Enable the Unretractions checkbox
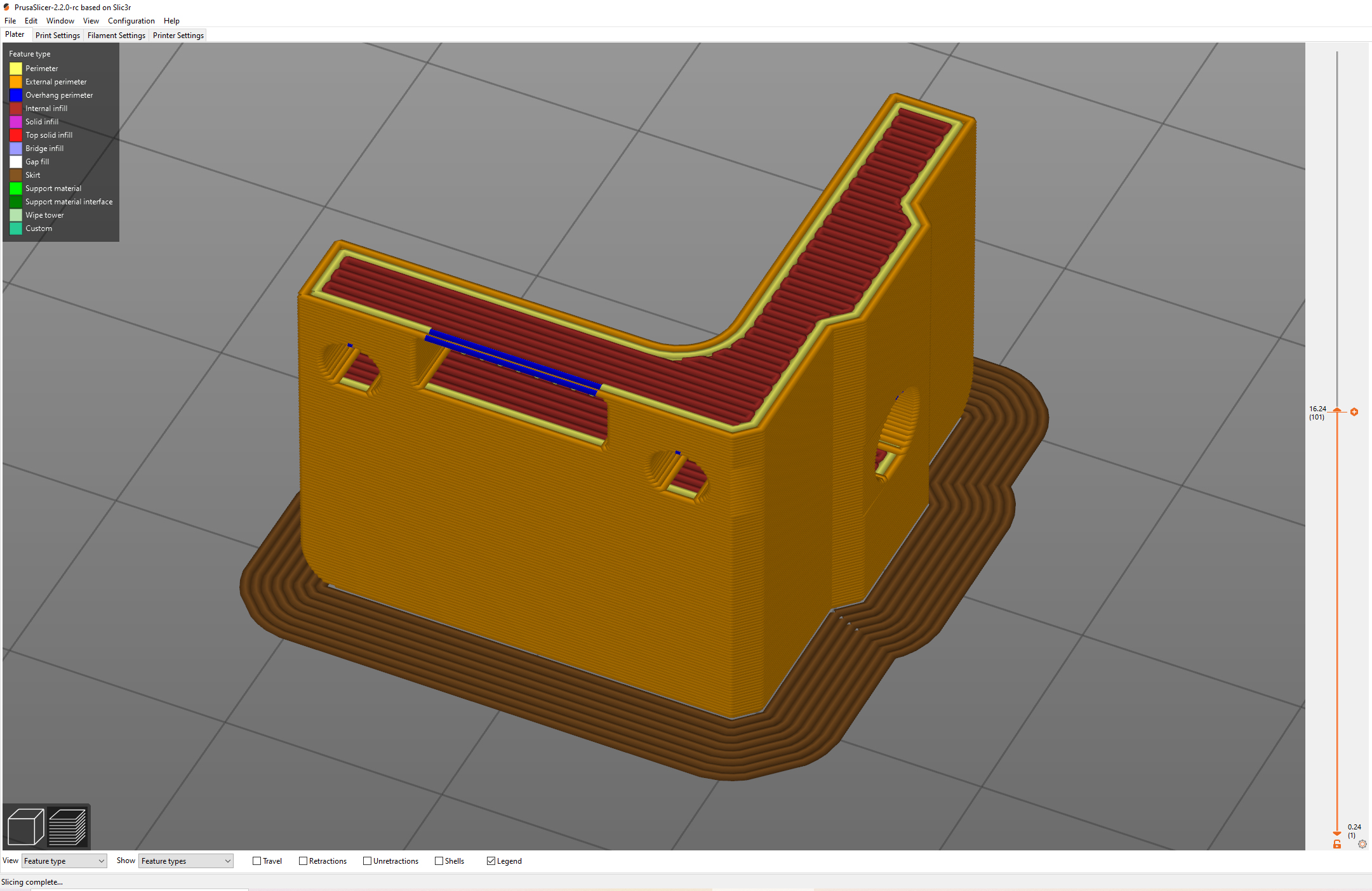1372x891 pixels. [x=367, y=861]
